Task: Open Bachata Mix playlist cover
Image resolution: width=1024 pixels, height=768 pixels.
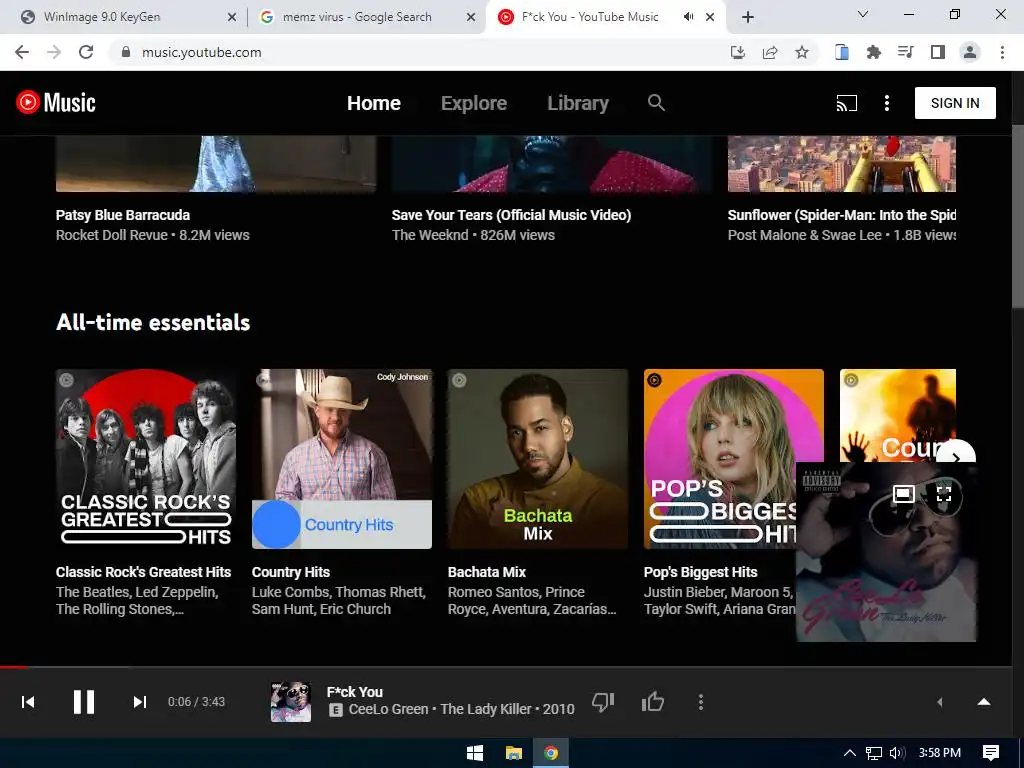Action: 537,459
